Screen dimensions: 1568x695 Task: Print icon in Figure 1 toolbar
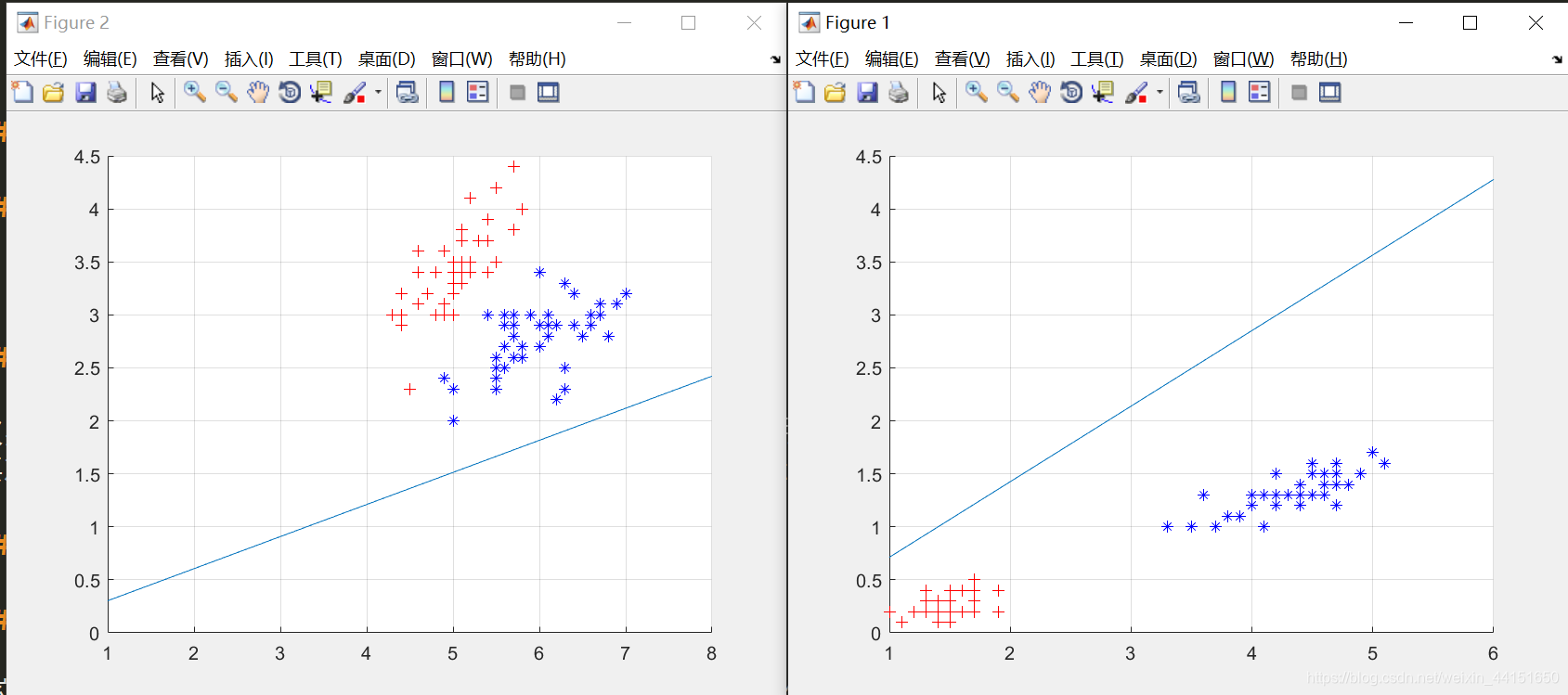899,92
